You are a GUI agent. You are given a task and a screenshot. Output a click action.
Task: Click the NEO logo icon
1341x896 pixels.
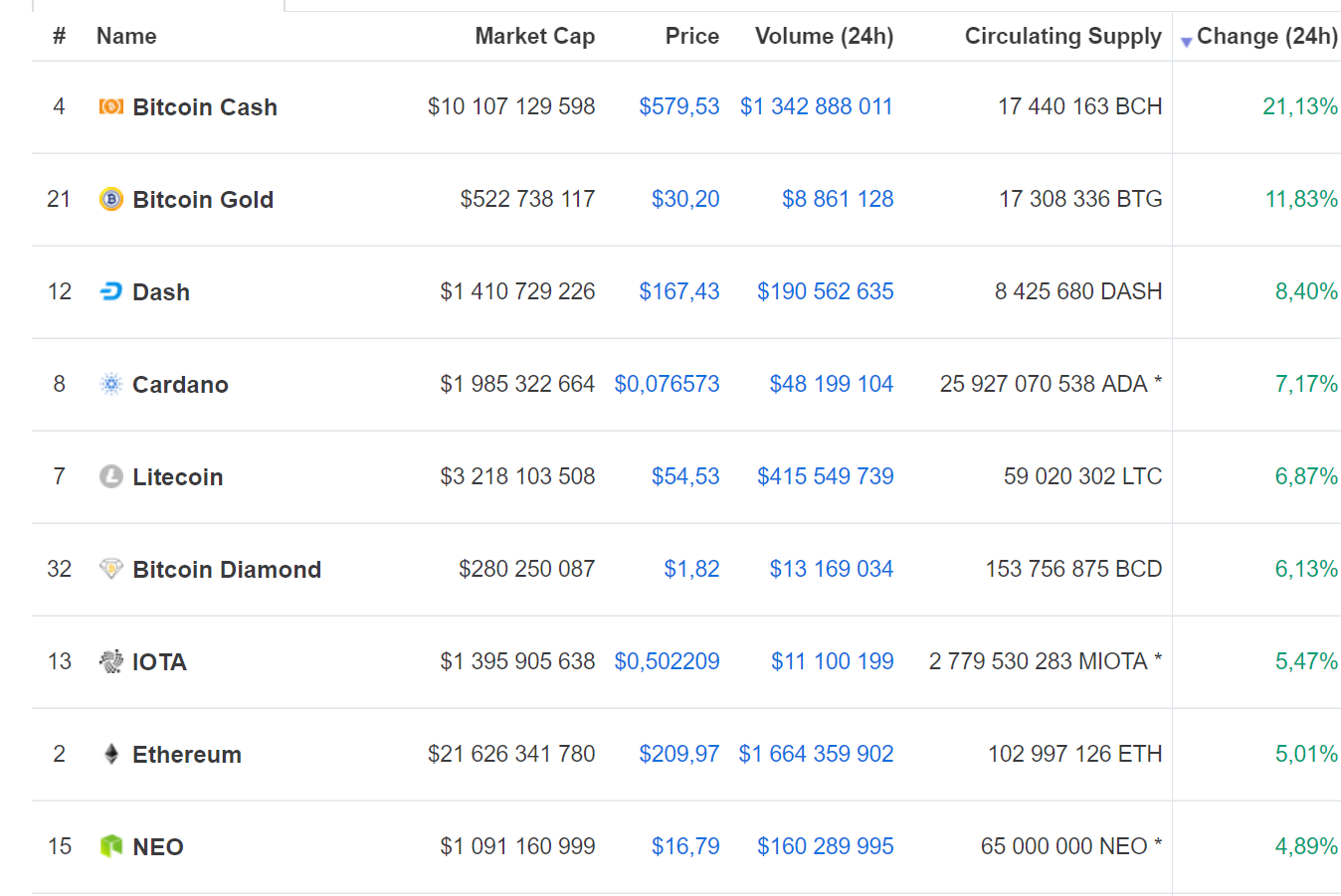[x=111, y=846]
